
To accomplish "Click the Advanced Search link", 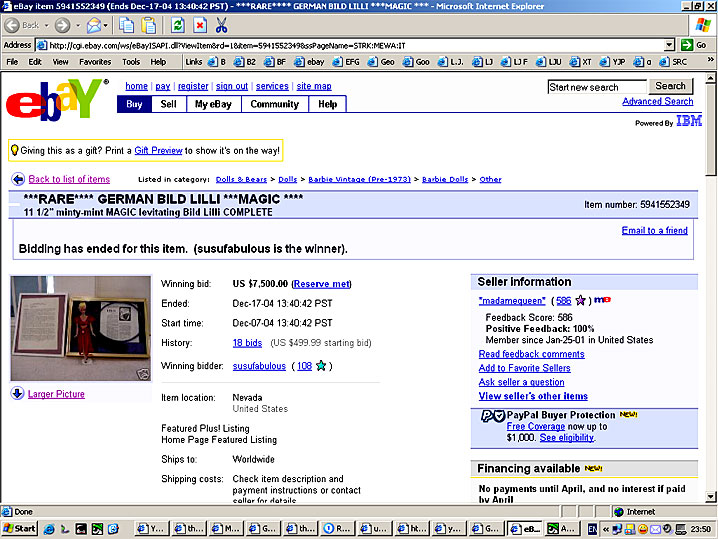I will coord(658,101).
